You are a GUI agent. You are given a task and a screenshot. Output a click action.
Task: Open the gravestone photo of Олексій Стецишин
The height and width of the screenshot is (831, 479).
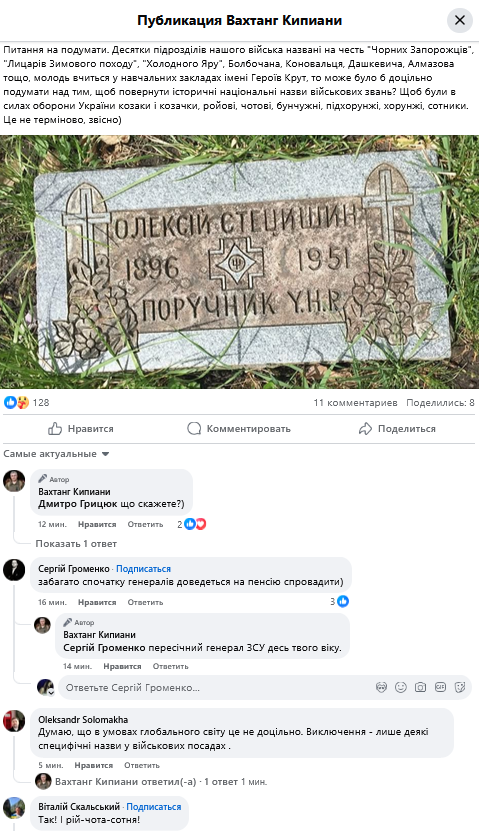[240, 262]
